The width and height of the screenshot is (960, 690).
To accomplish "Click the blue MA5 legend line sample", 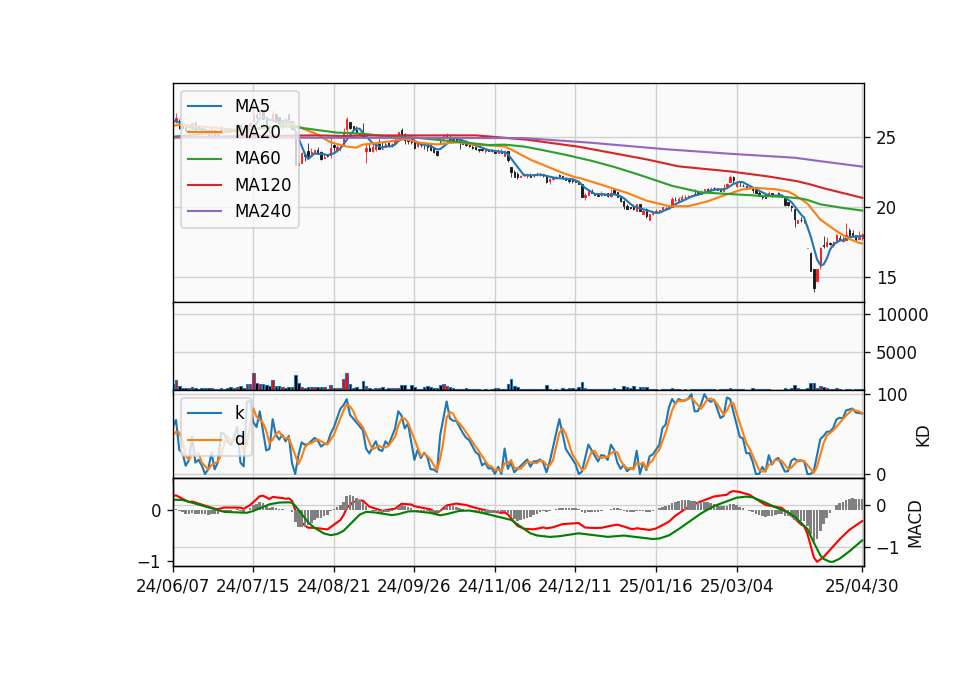I will coord(204,106).
